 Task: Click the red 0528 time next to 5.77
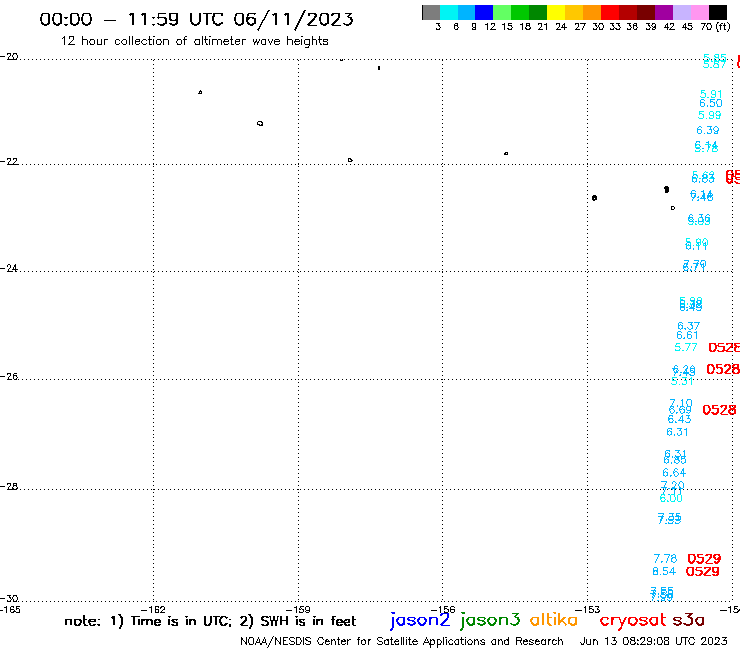coord(724,348)
